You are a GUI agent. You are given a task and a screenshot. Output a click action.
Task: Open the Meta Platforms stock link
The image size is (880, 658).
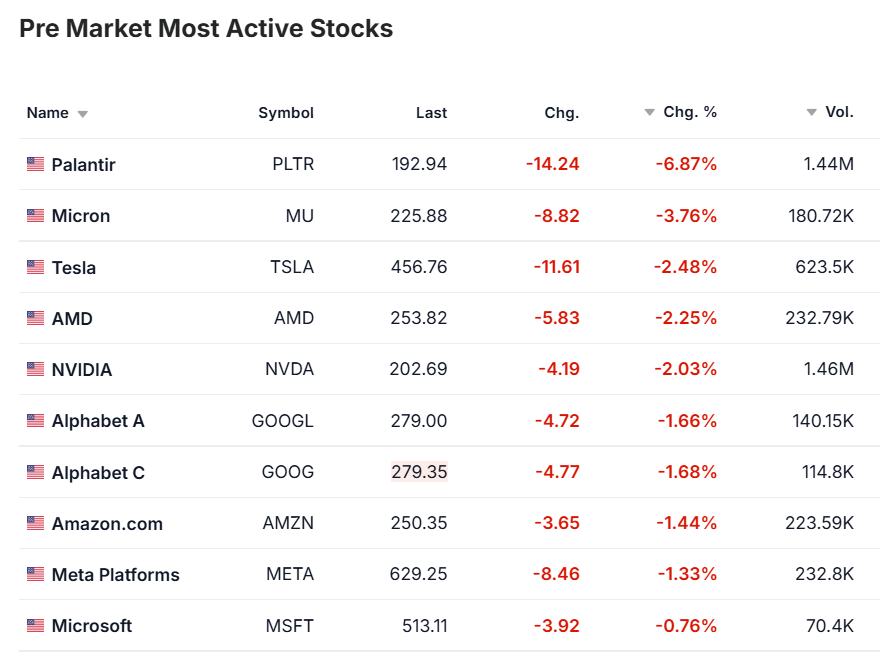click(116, 574)
